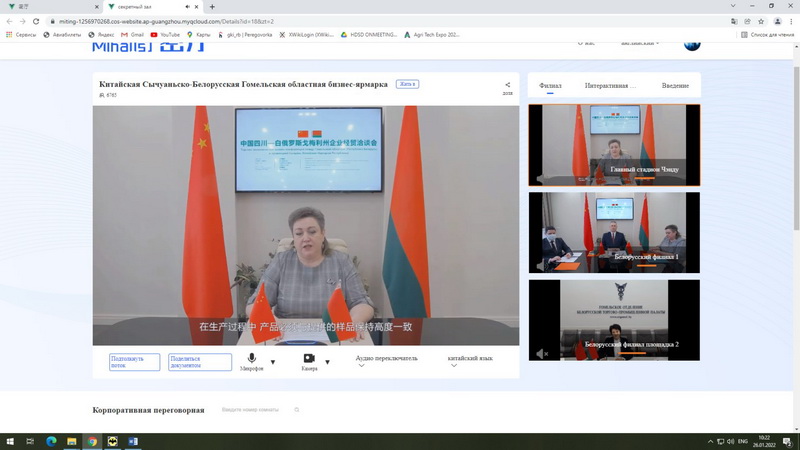
Task: Switch to the Интерактивная tab
Action: [x=610, y=86]
